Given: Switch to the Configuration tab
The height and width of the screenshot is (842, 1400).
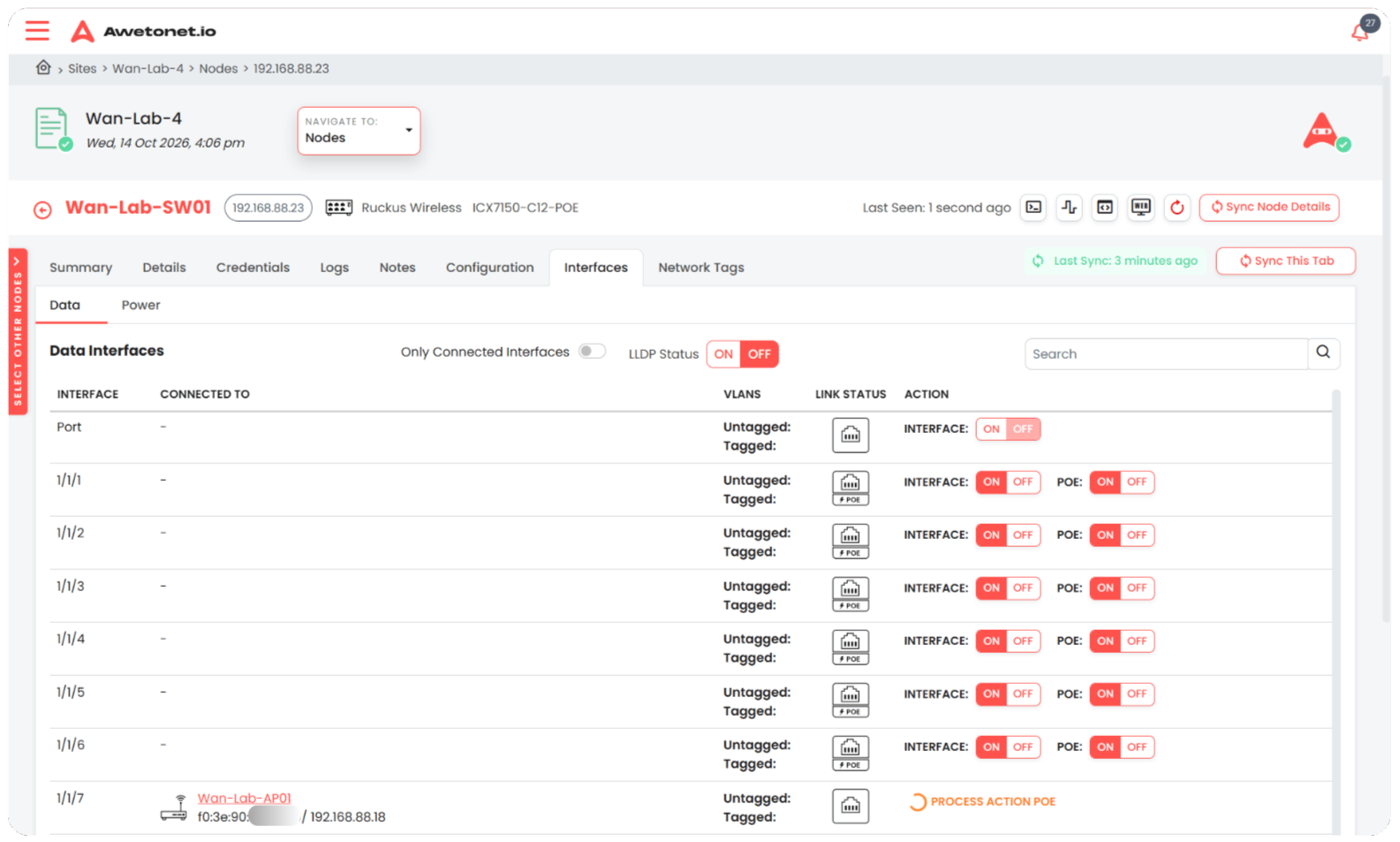Looking at the screenshot, I should [489, 268].
